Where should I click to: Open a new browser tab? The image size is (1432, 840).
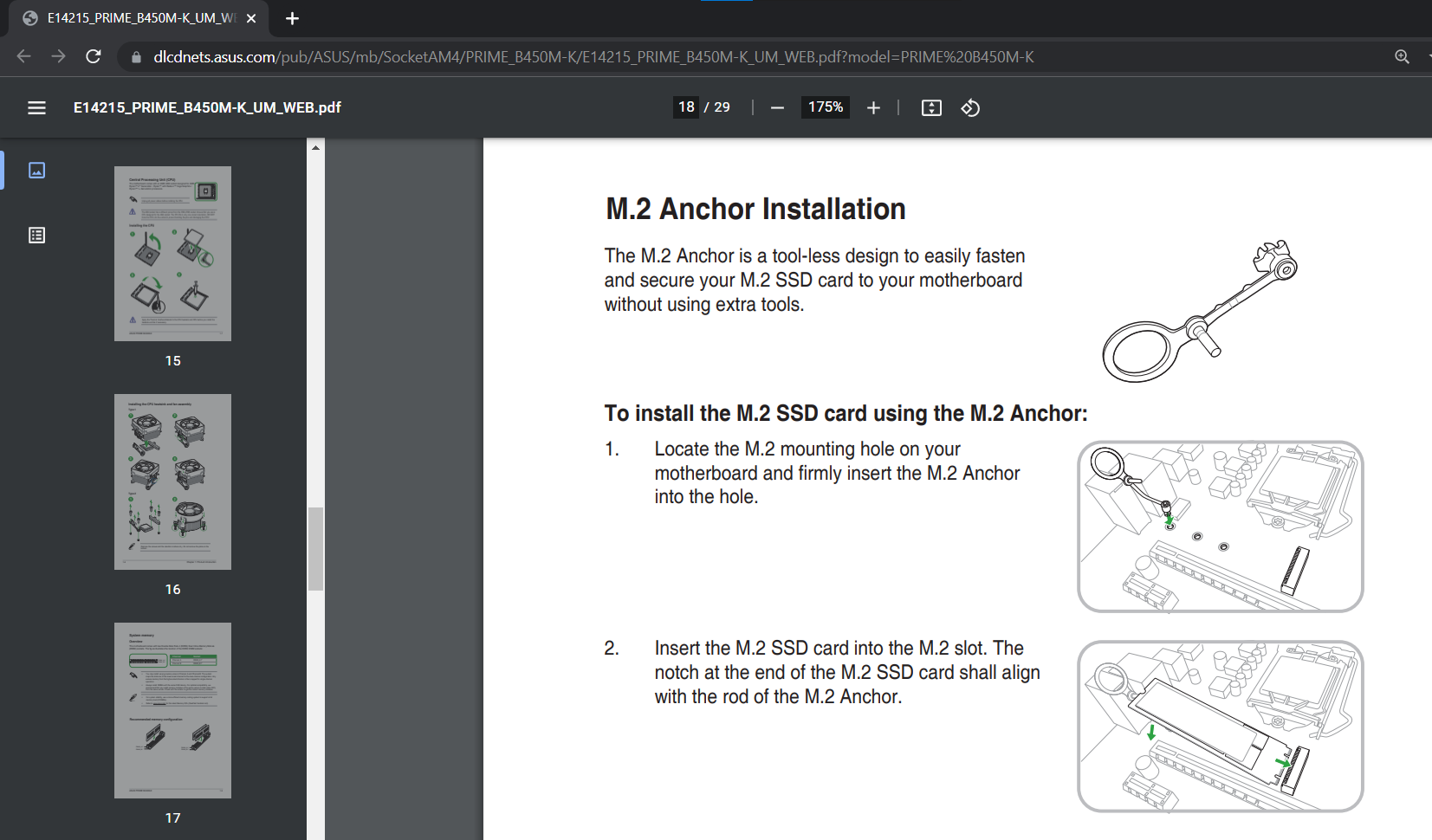pyautogui.click(x=292, y=18)
